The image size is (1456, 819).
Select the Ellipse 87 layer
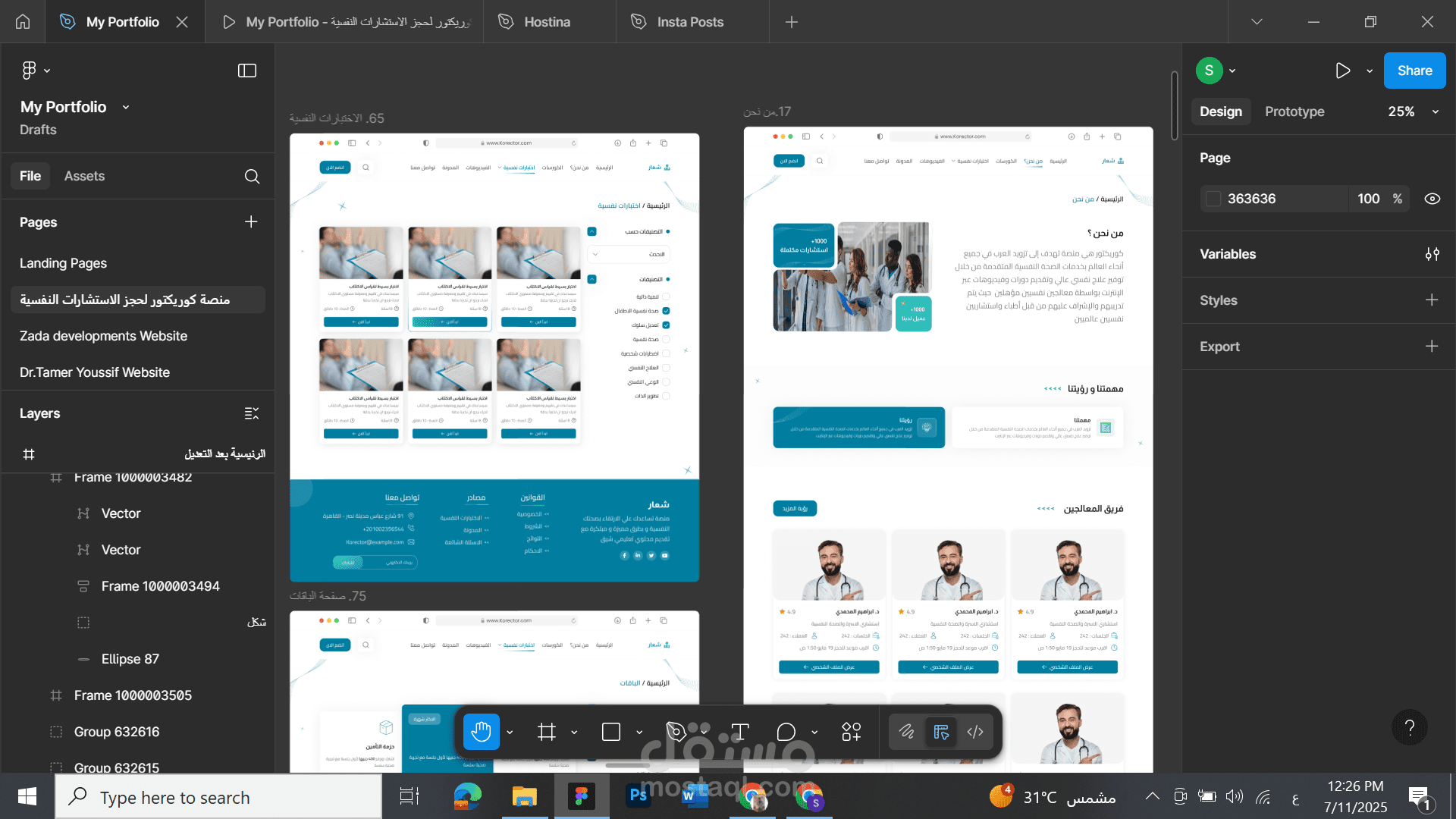130,659
